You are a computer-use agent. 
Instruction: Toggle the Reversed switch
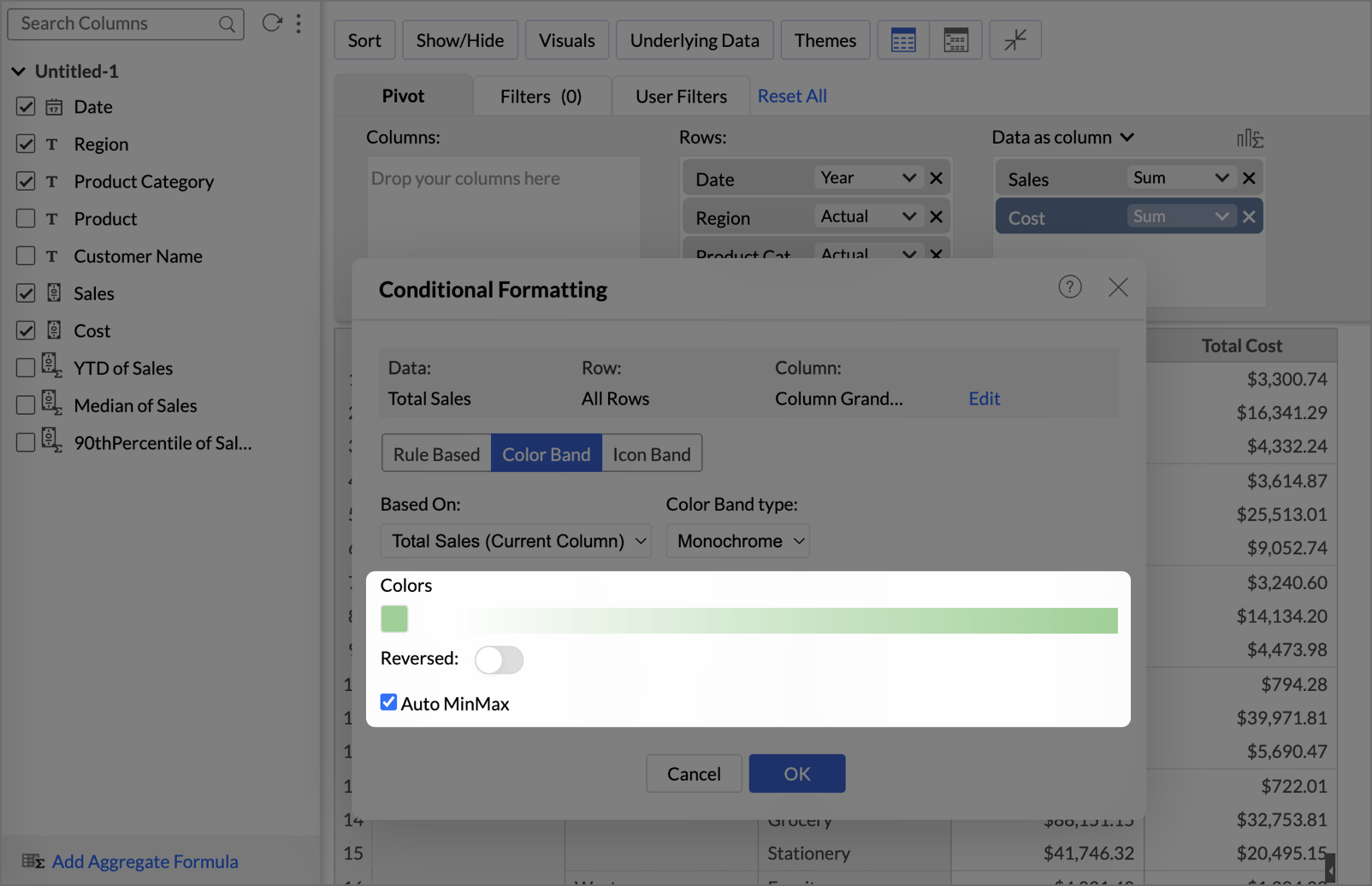tap(500, 659)
